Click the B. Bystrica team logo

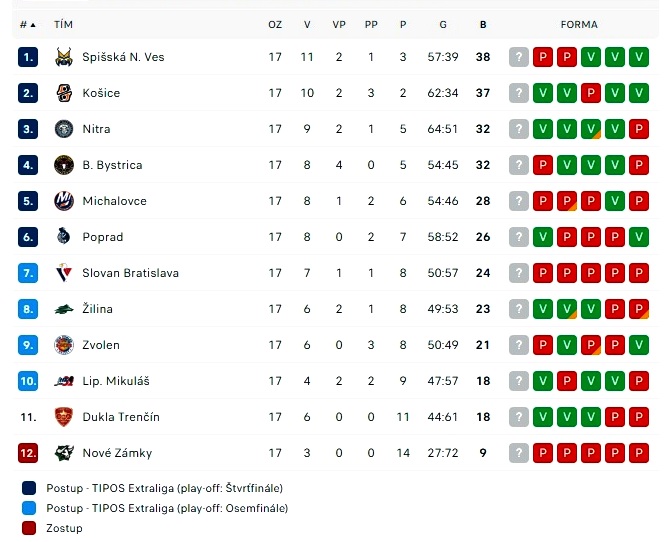(x=64, y=165)
